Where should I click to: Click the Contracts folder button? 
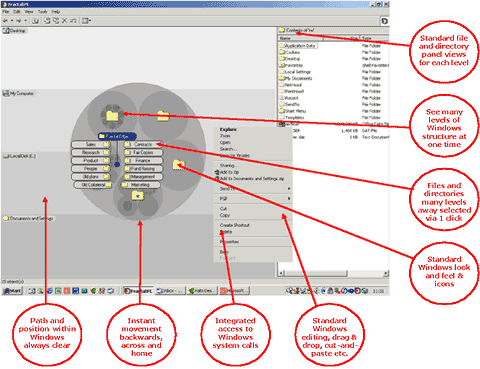tap(143, 144)
